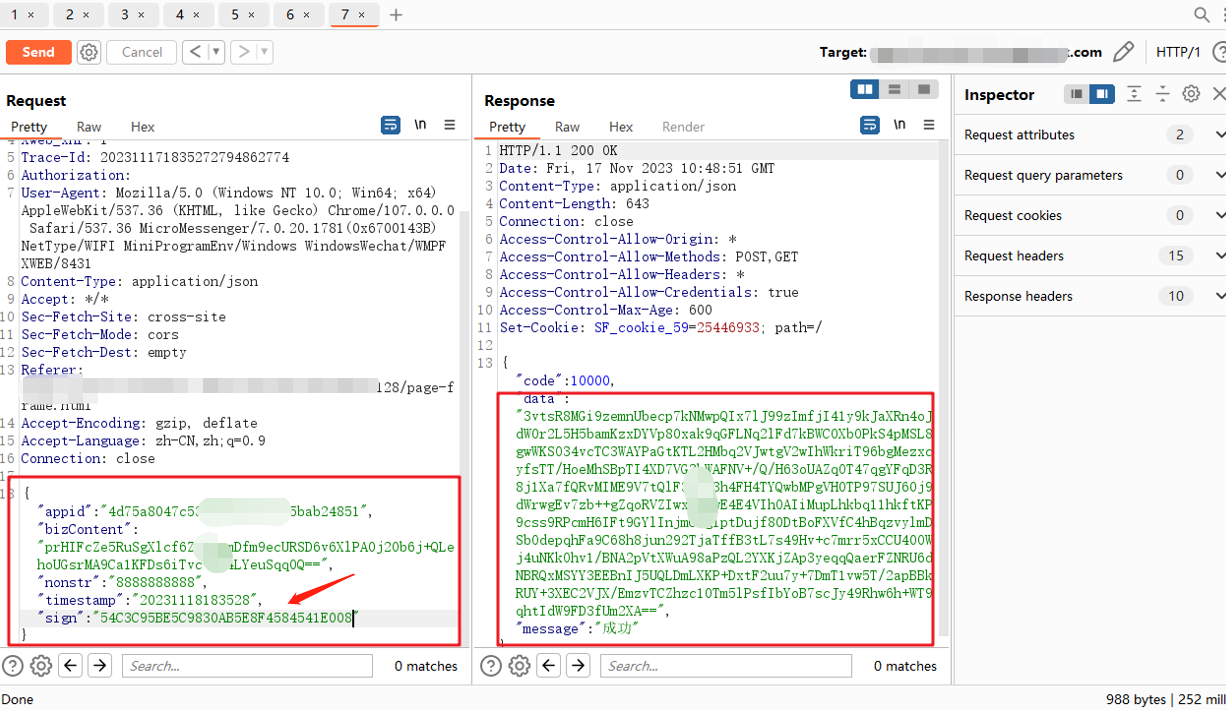The height and width of the screenshot is (710, 1226).
Task: Search using the magnifier icon in tab bar
Action: click(x=1202, y=14)
